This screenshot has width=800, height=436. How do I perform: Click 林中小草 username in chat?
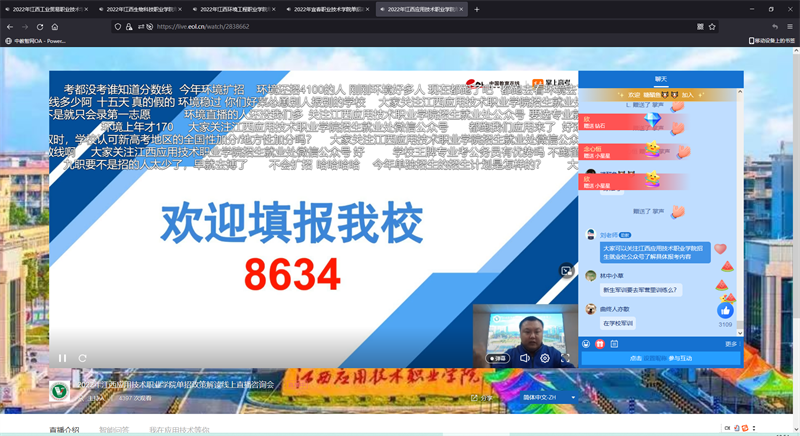611,276
